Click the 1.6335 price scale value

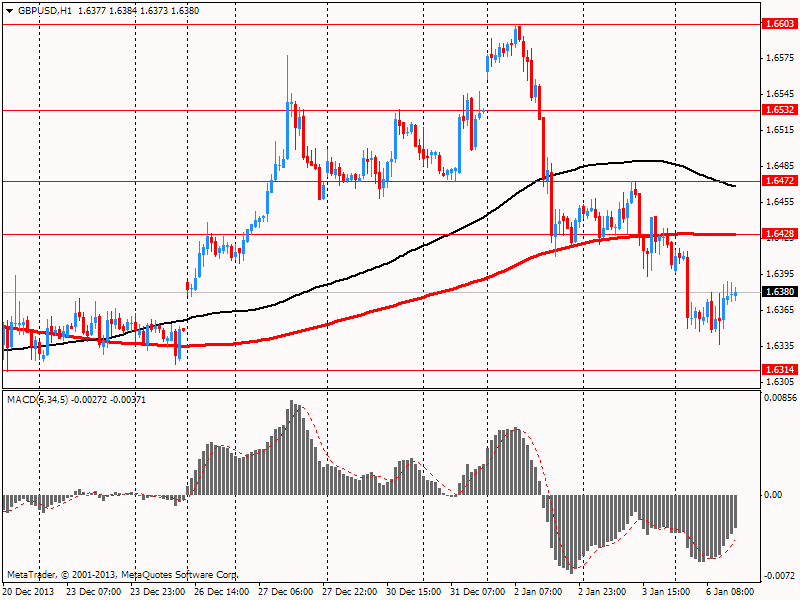(x=781, y=346)
